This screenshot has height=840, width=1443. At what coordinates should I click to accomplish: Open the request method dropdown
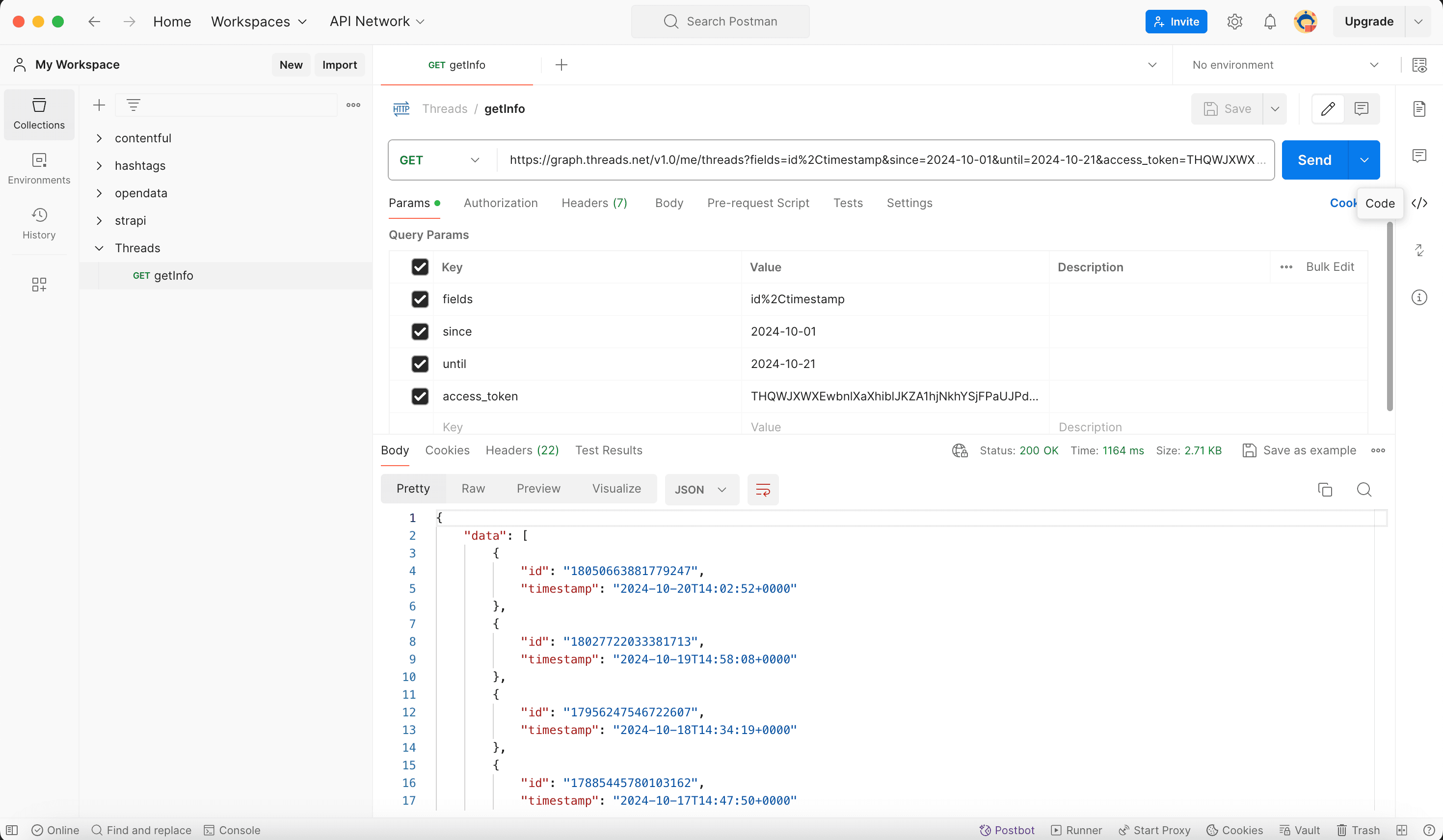click(x=439, y=160)
